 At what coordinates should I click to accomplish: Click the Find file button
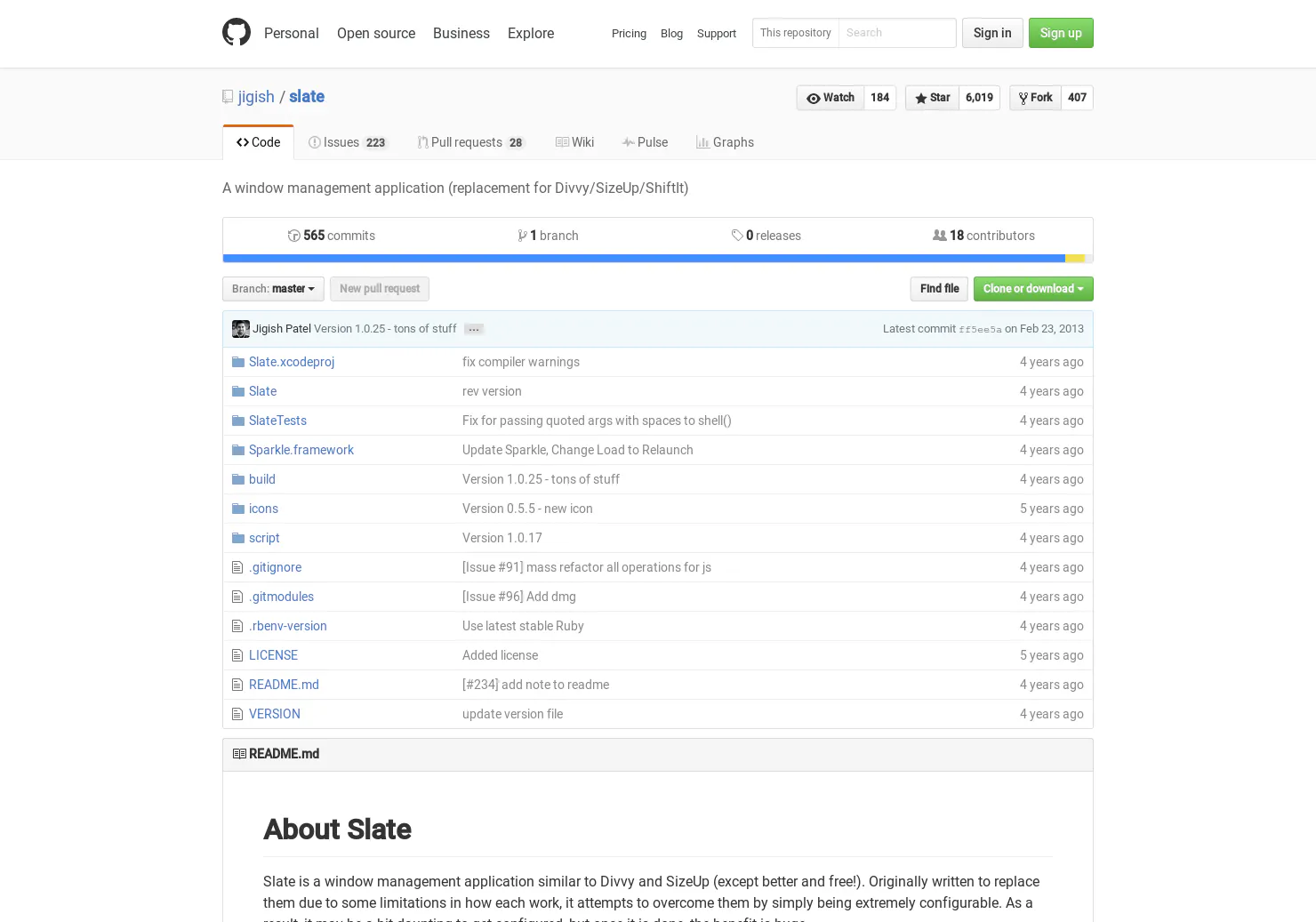[939, 289]
